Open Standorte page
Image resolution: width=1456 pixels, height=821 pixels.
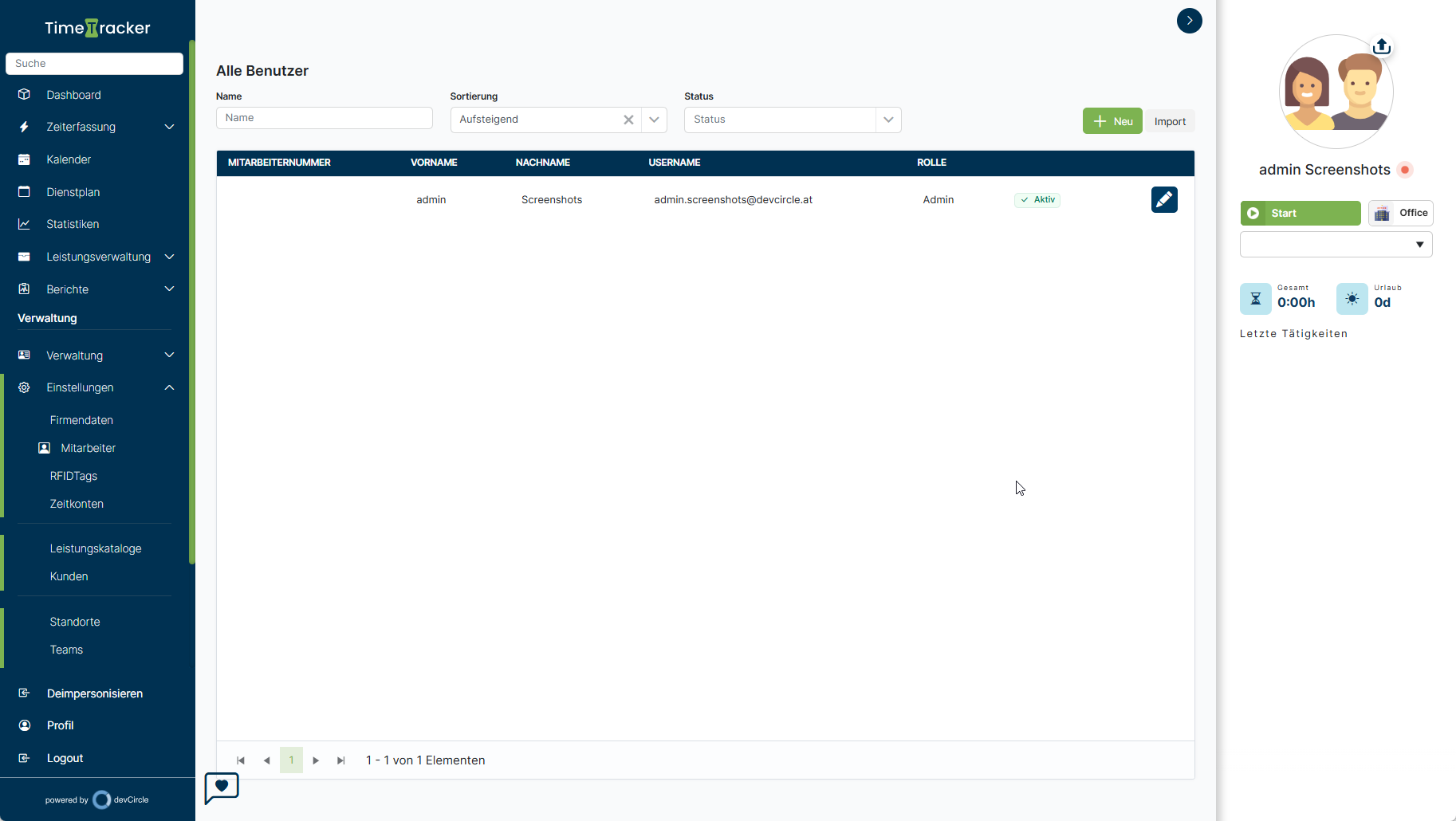pyautogui.click(x=75, y=622)
